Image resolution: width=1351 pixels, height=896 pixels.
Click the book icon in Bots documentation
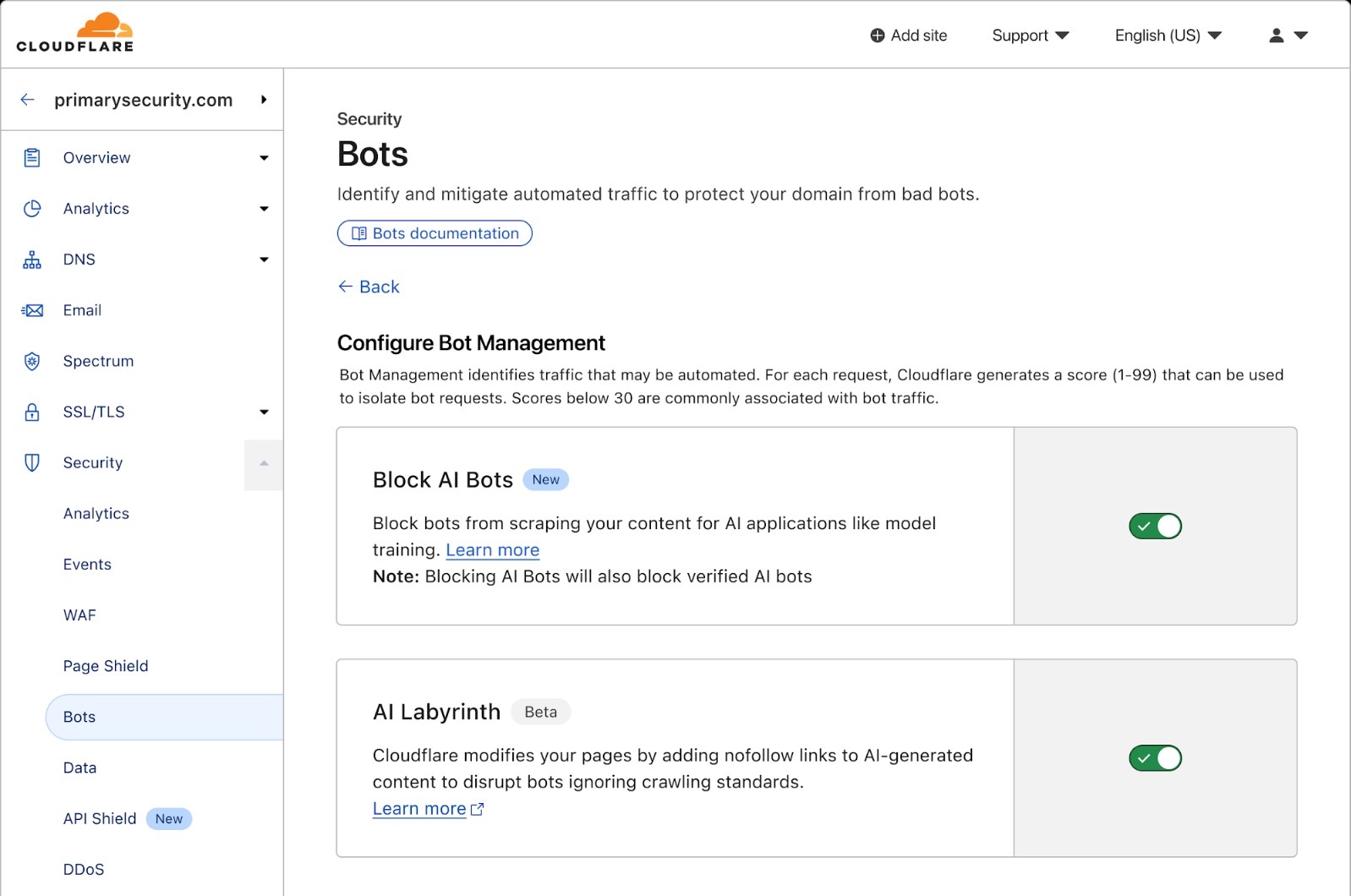tap(358, 233)
